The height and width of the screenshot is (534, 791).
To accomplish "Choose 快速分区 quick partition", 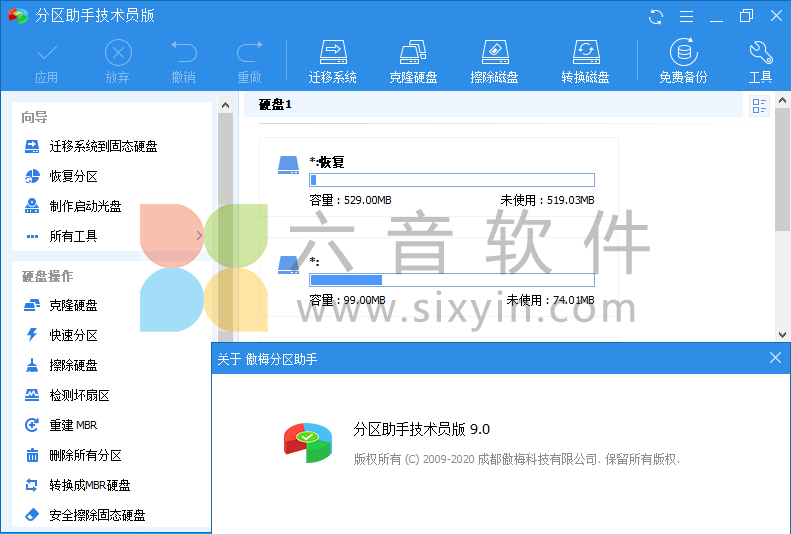I will pyautogui.click(x=74, y=335).
